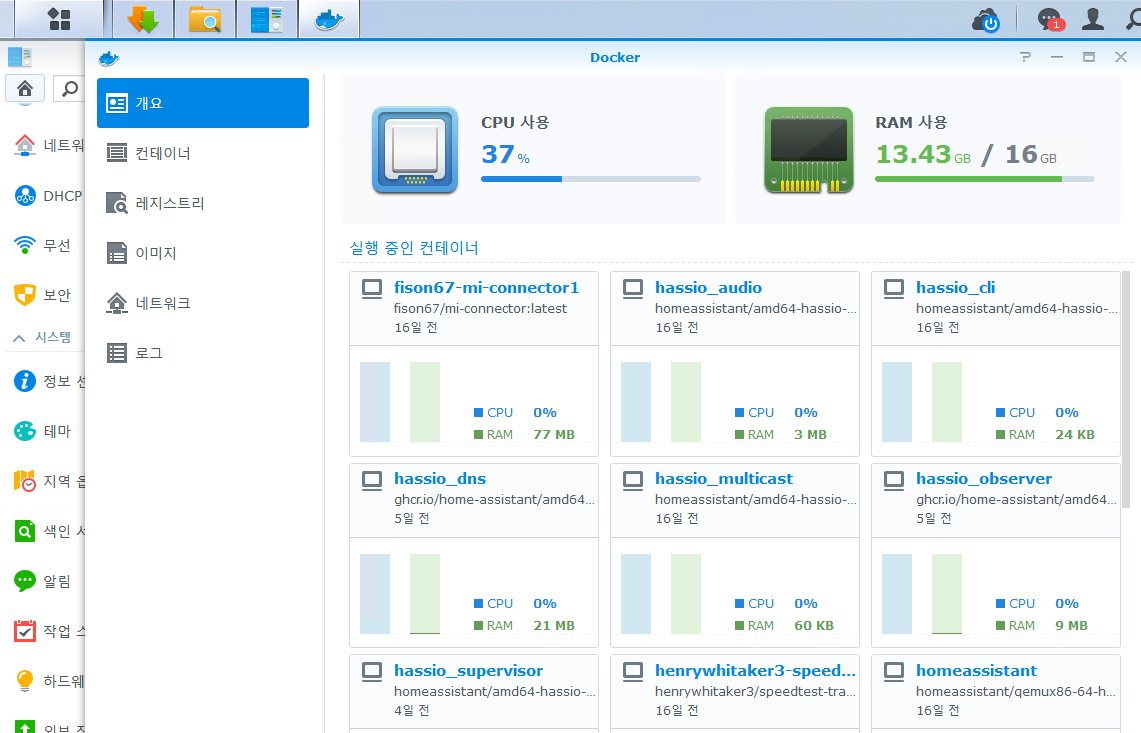1141x733 pixels.
Task: Click monitor icon beside hassio_audio
Action: coord(632,289)
